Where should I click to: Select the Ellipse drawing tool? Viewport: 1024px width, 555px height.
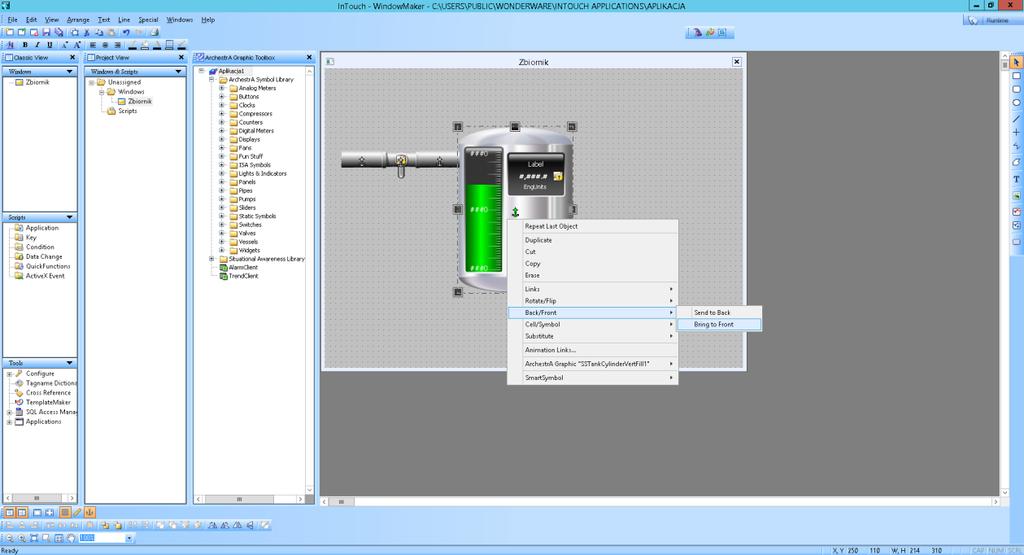coord(1016,103)
